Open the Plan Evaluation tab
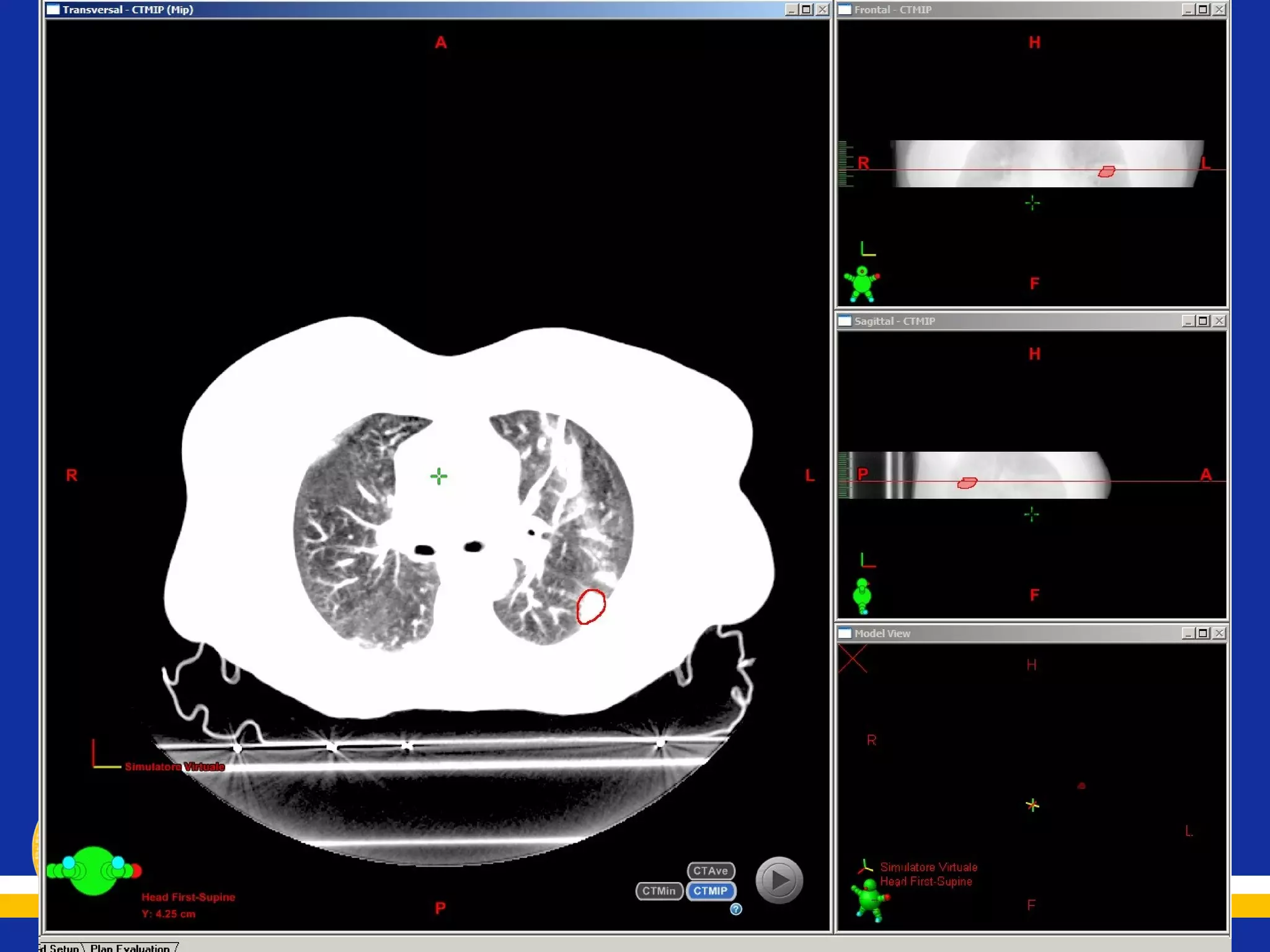Screen dimensions: 1270x952 [130, 948]
